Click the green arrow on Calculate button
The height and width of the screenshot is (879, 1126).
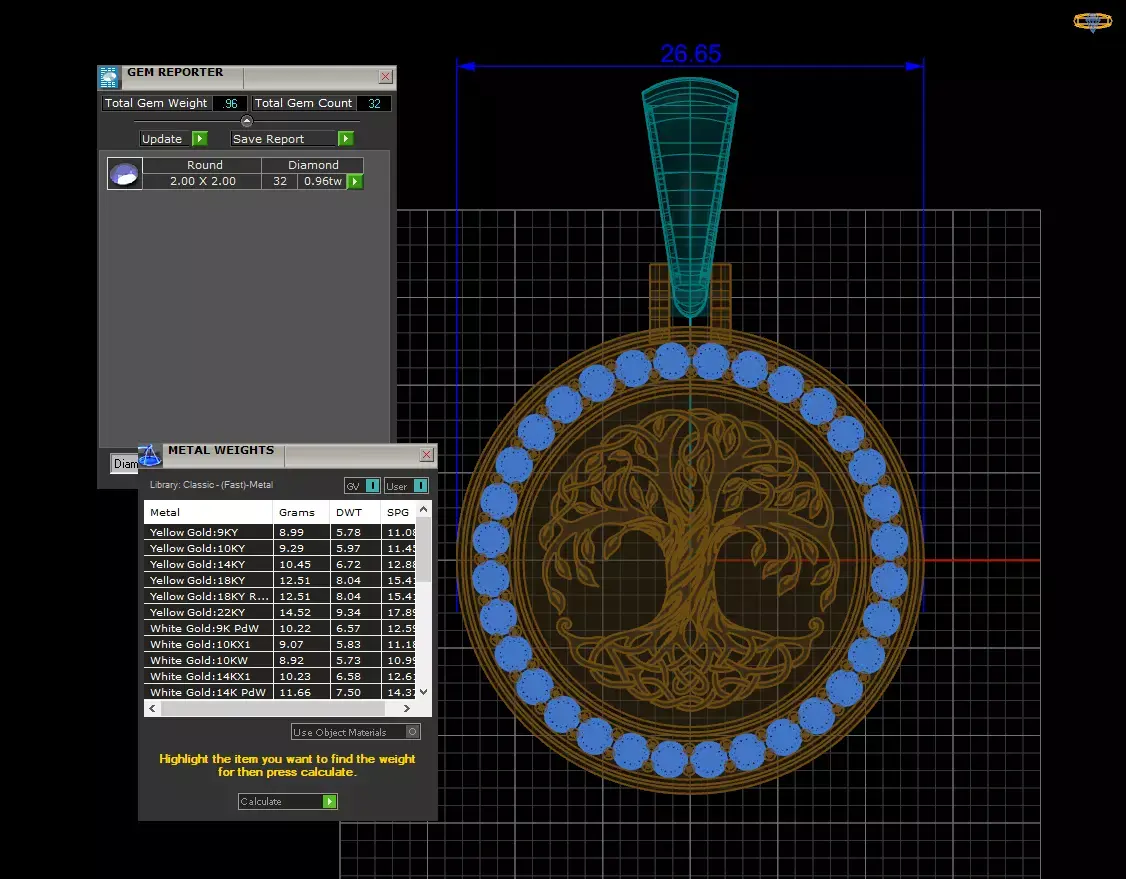coord(330,801)
